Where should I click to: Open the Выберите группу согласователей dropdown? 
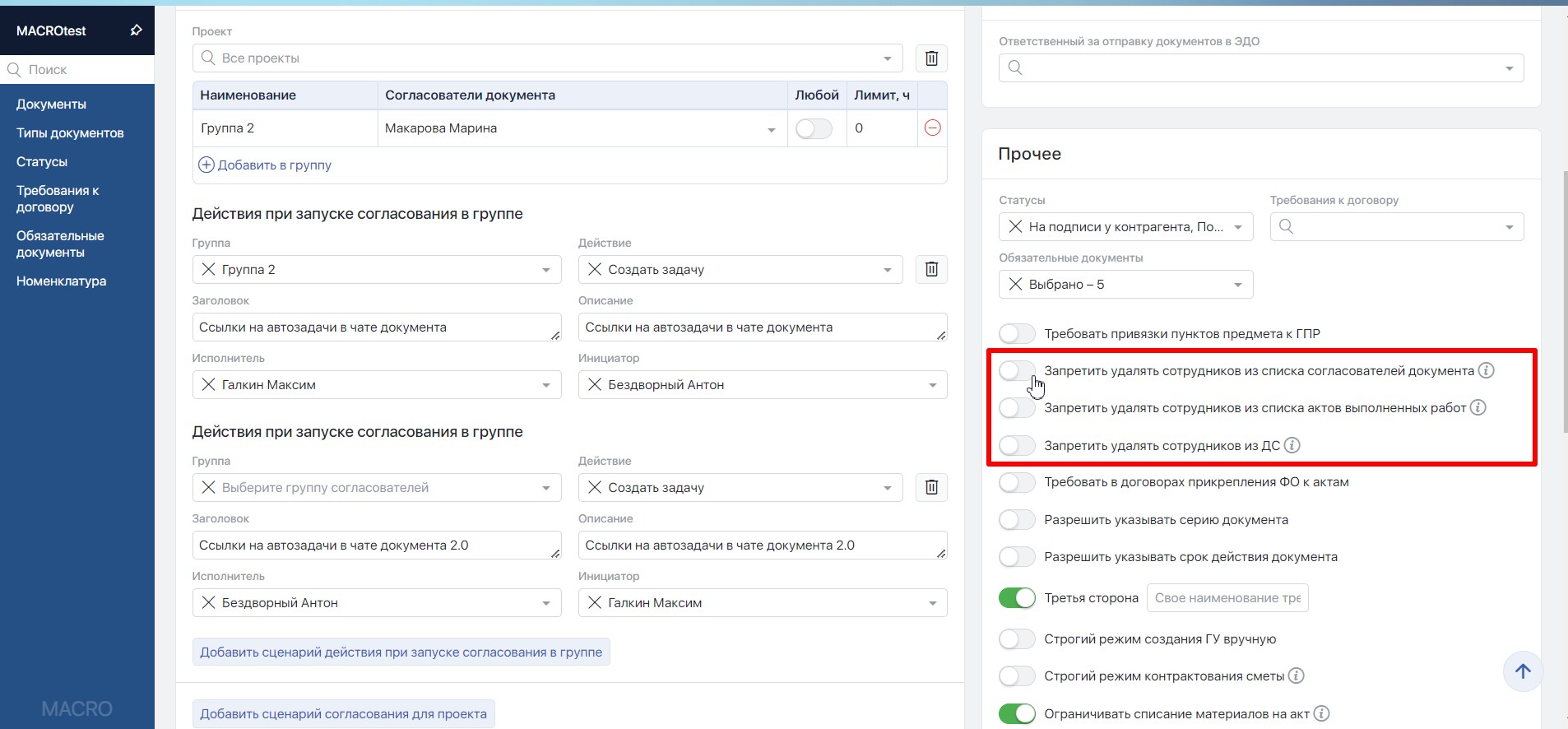click(545, 488)
